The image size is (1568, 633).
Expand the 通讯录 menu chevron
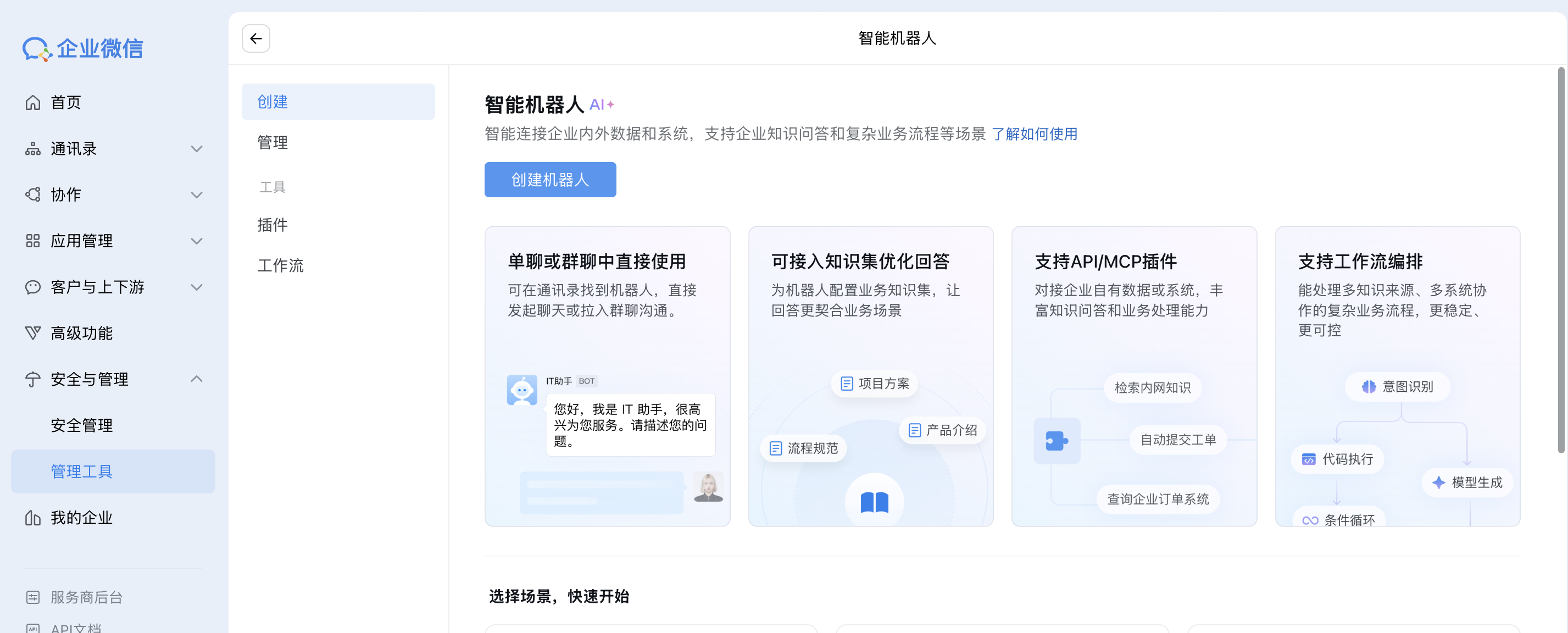pos(197,148)
